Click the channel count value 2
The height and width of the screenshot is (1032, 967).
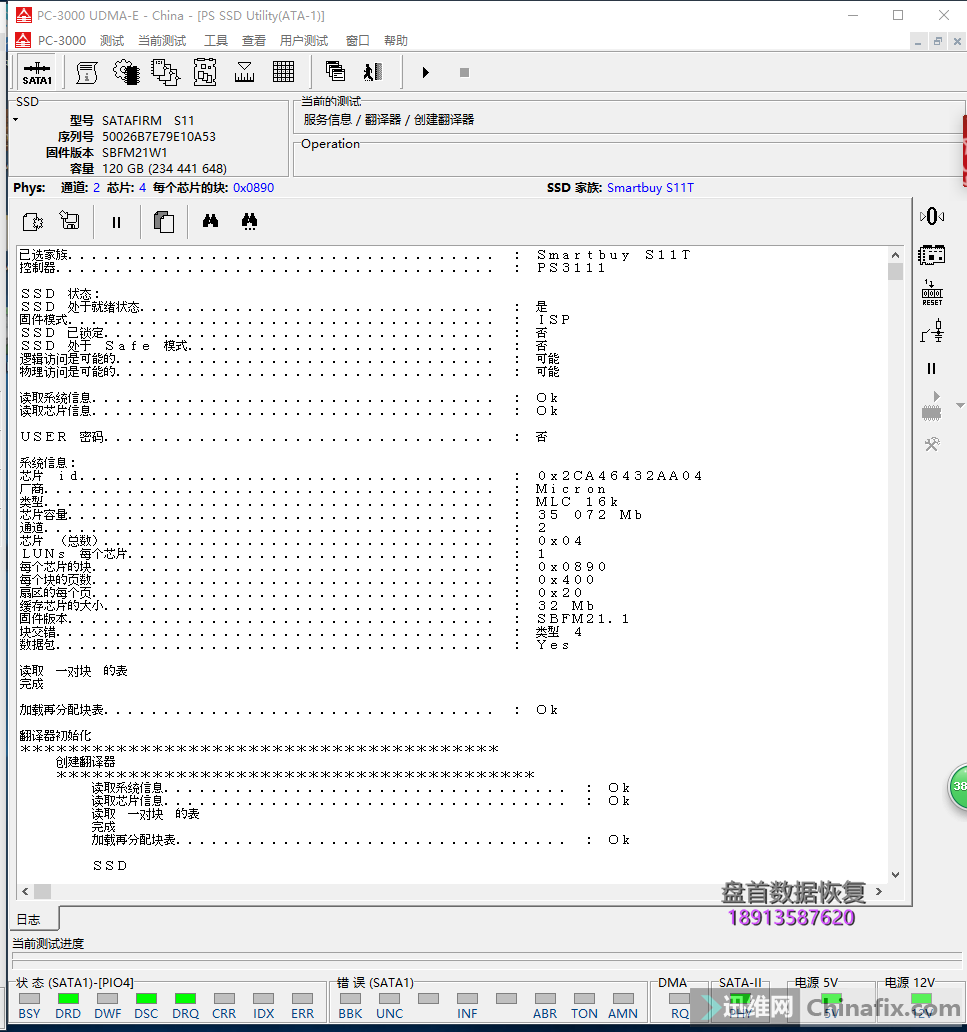coord(97,188)
